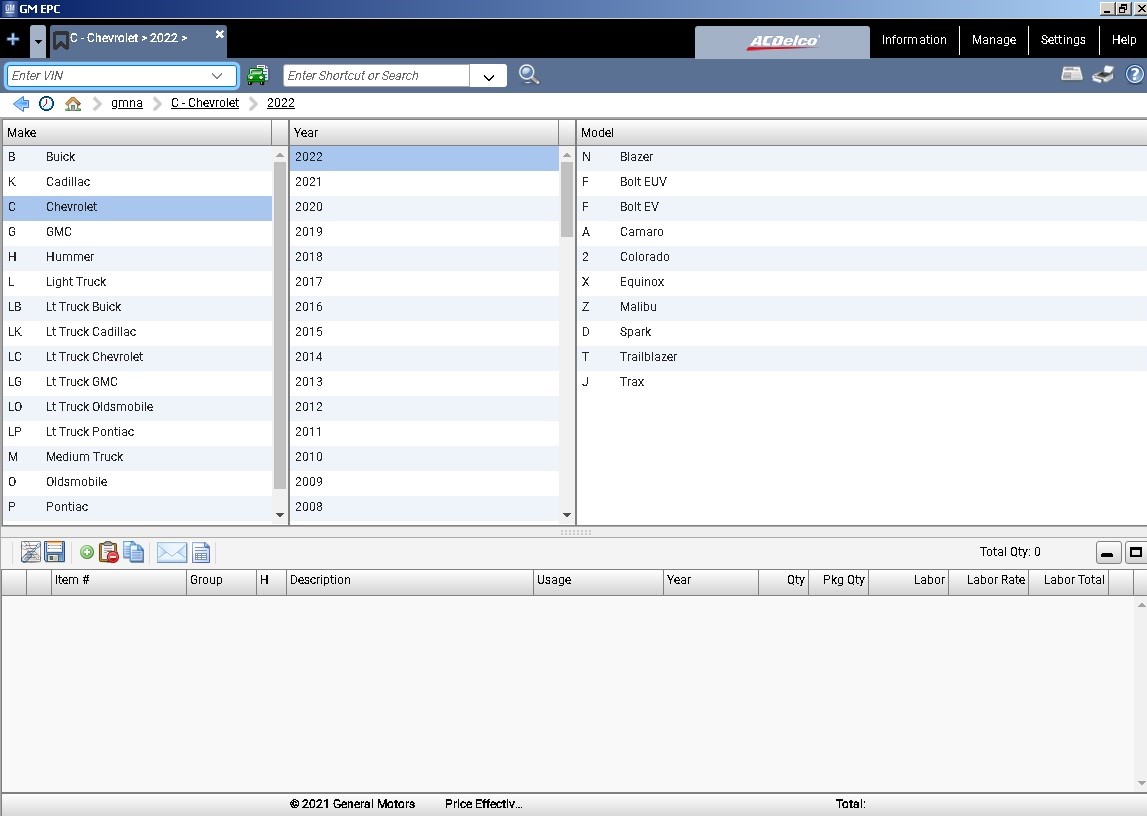This screenshot has height=816, width=1147.
Task: Click the save floppy disk icon
Action: pos(55,552)
